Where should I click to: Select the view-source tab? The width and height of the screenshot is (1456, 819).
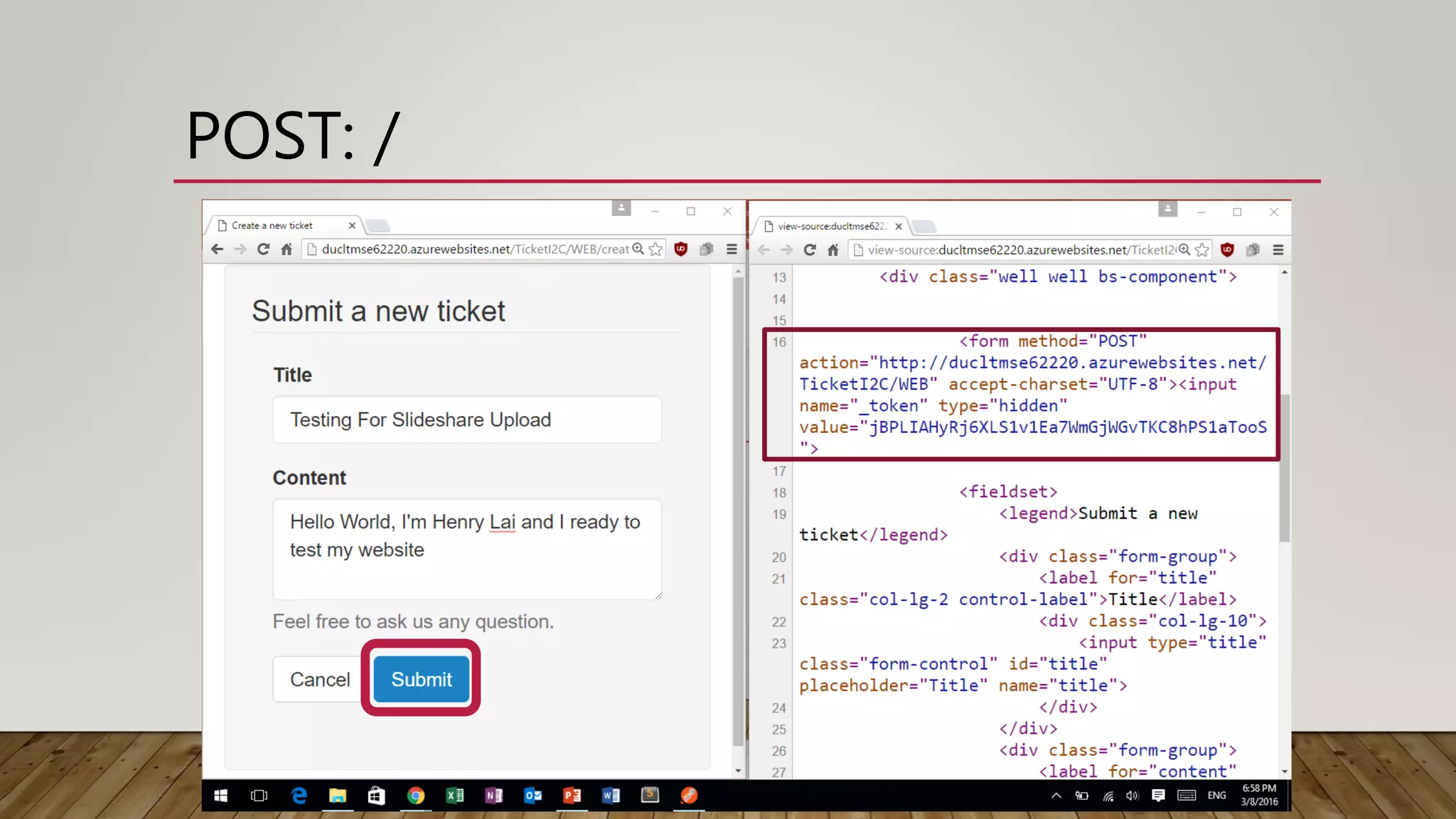coord(830,226)
